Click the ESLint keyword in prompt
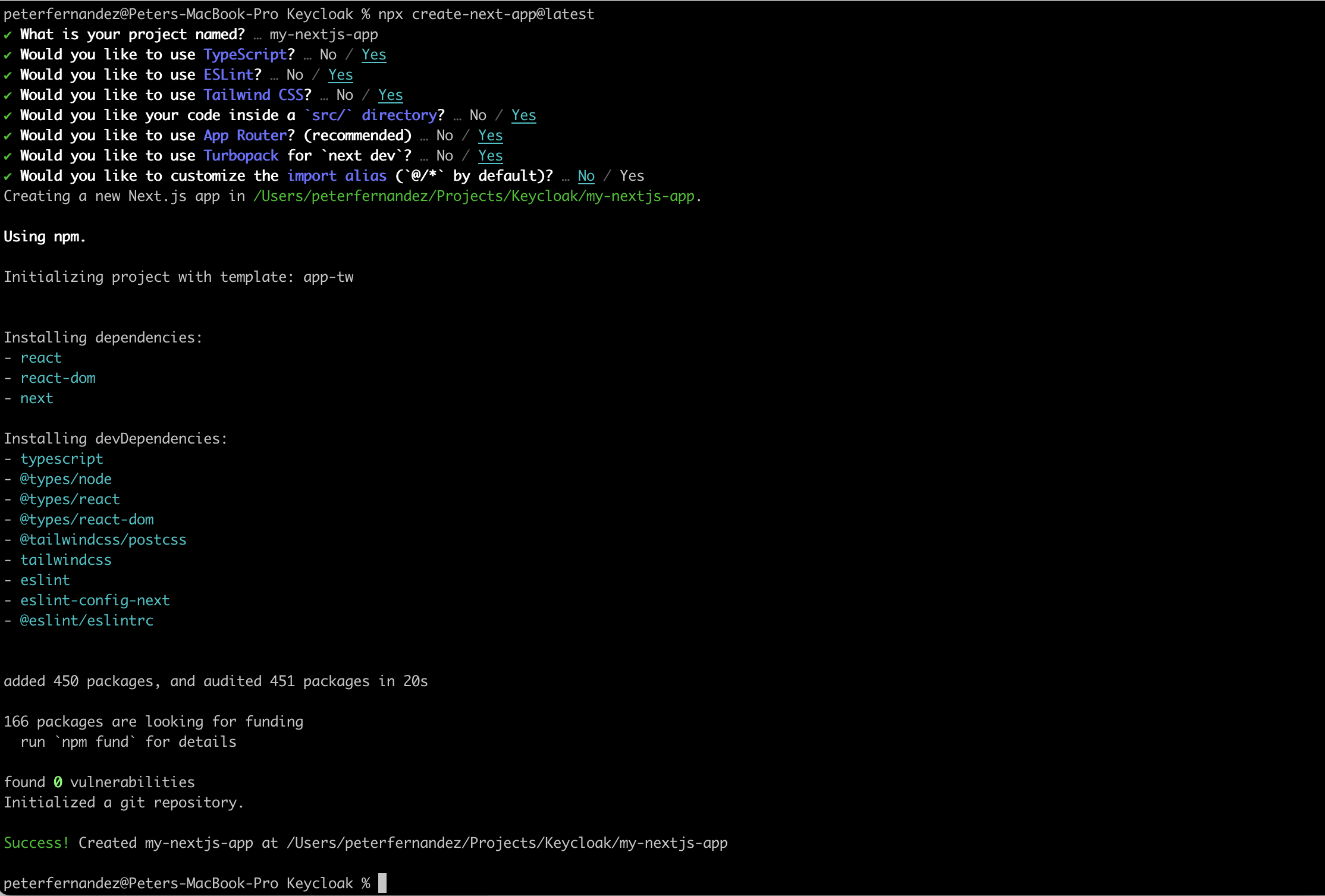 point(228,75)
